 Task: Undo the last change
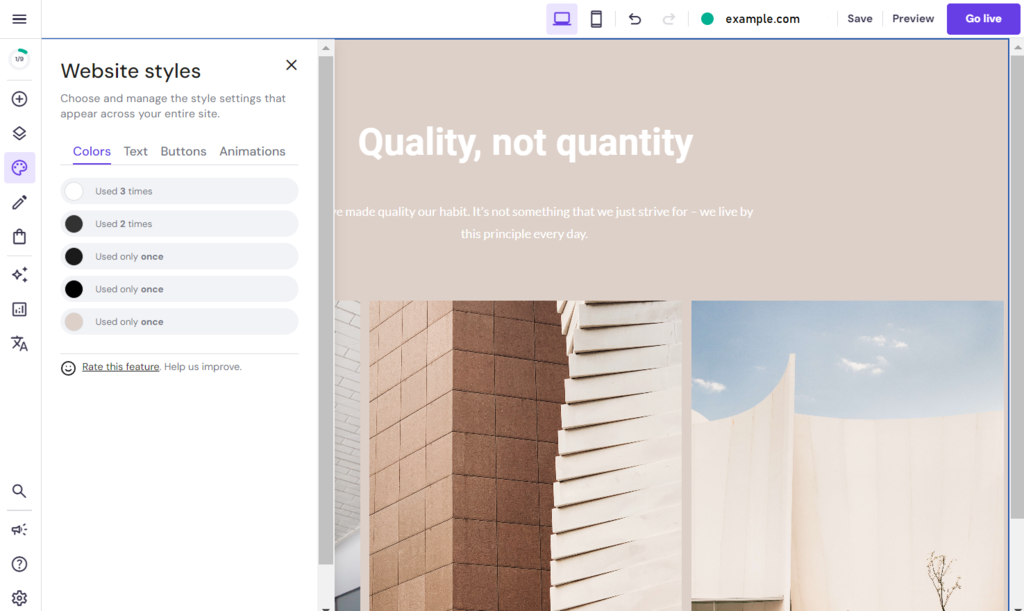[x=635, y=18]
